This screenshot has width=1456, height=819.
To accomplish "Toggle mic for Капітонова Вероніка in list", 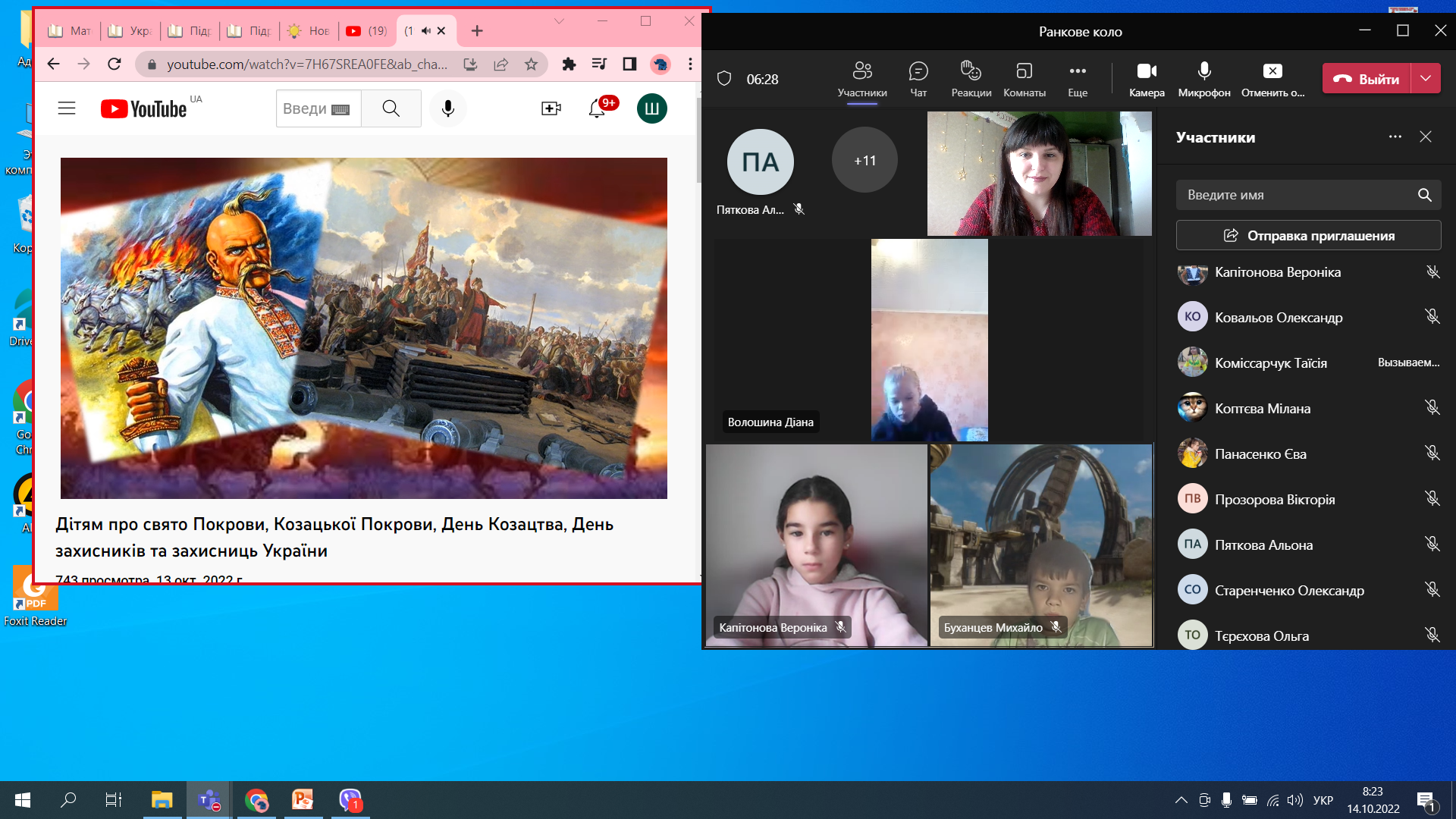I will pyautogui.click(x=1432, y=272).
